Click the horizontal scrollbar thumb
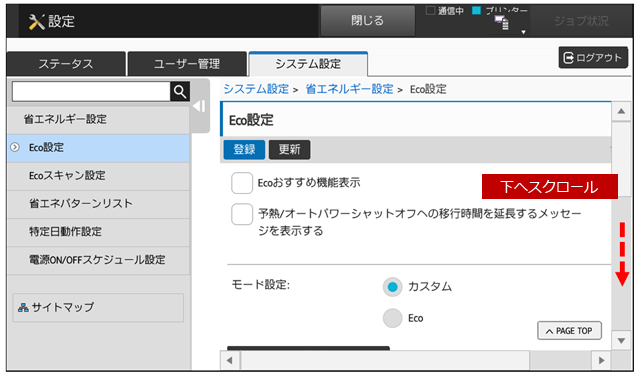640x376 pixels. pos(385,360)
